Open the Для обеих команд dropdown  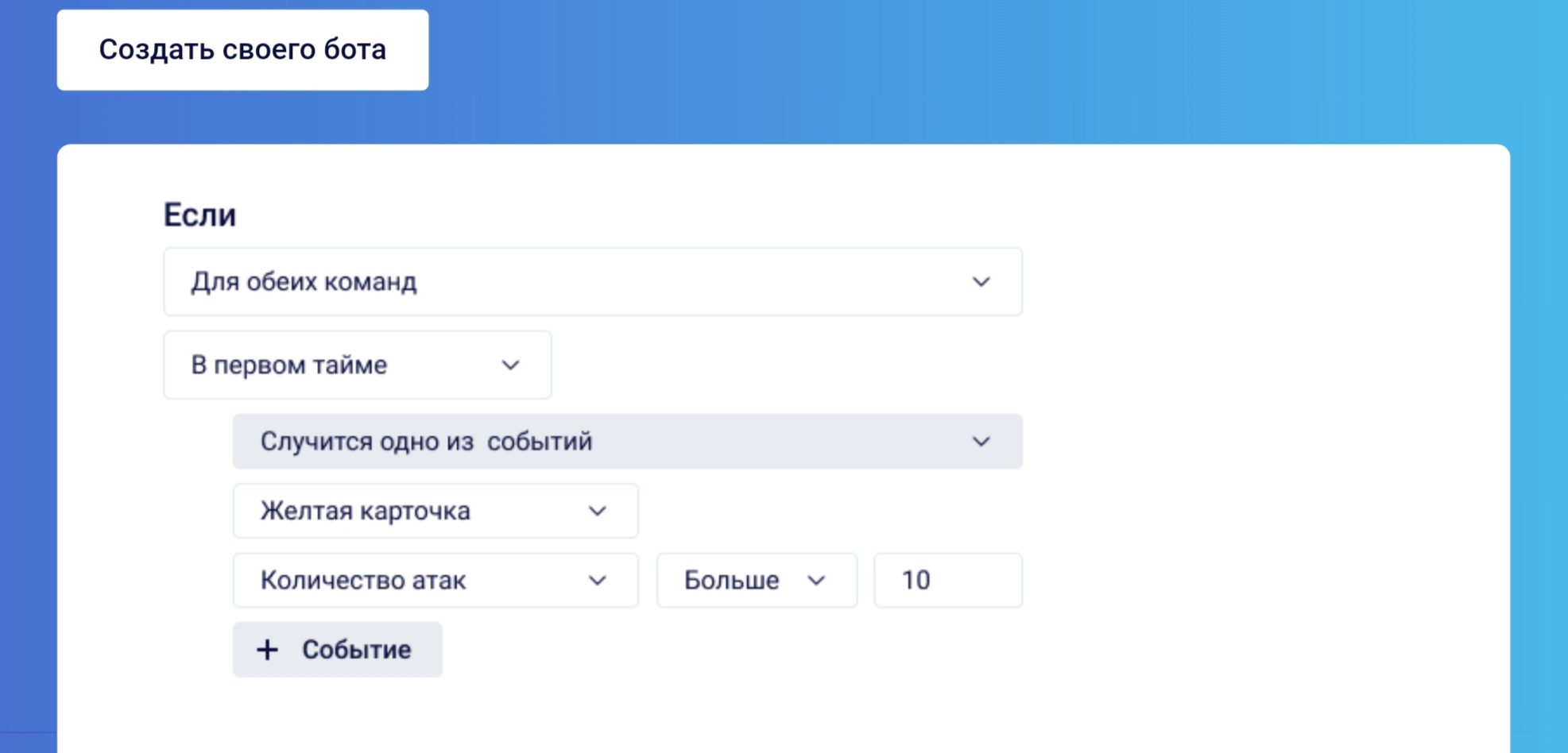tap(592, 282)
